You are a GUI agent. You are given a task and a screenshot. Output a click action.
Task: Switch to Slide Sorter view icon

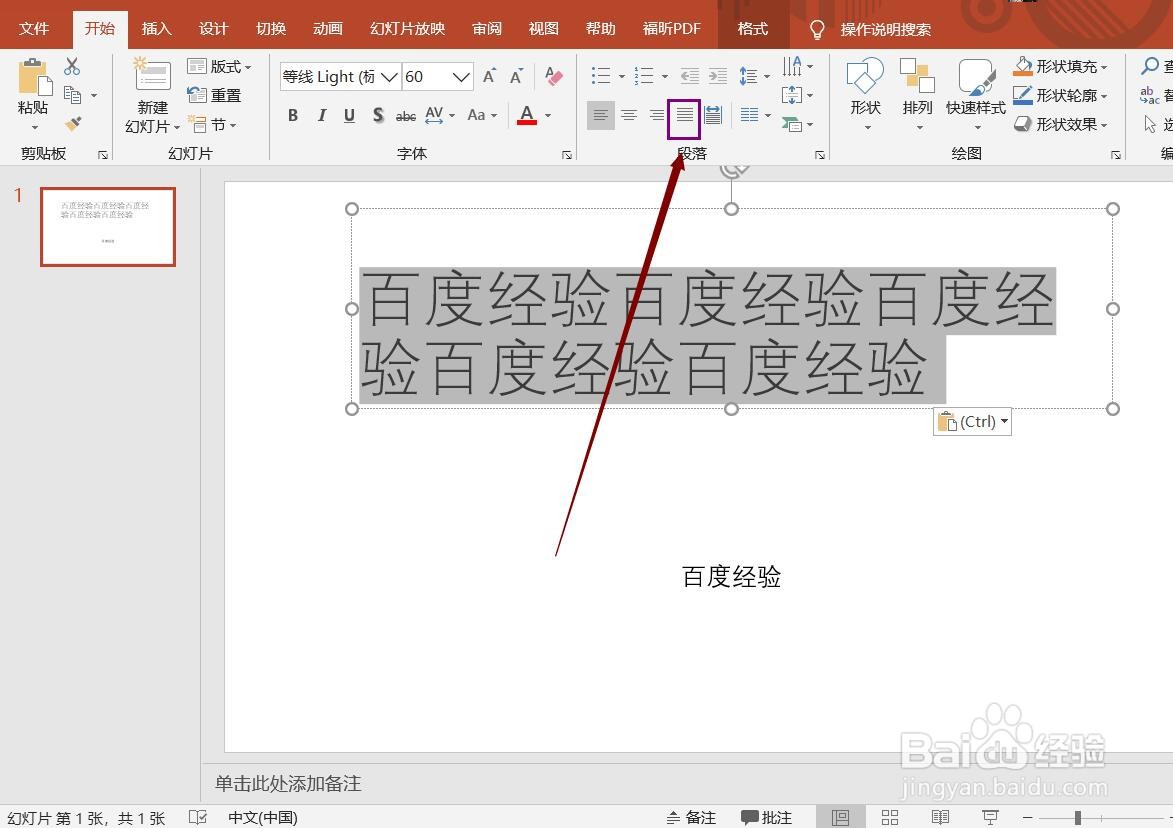889,818
